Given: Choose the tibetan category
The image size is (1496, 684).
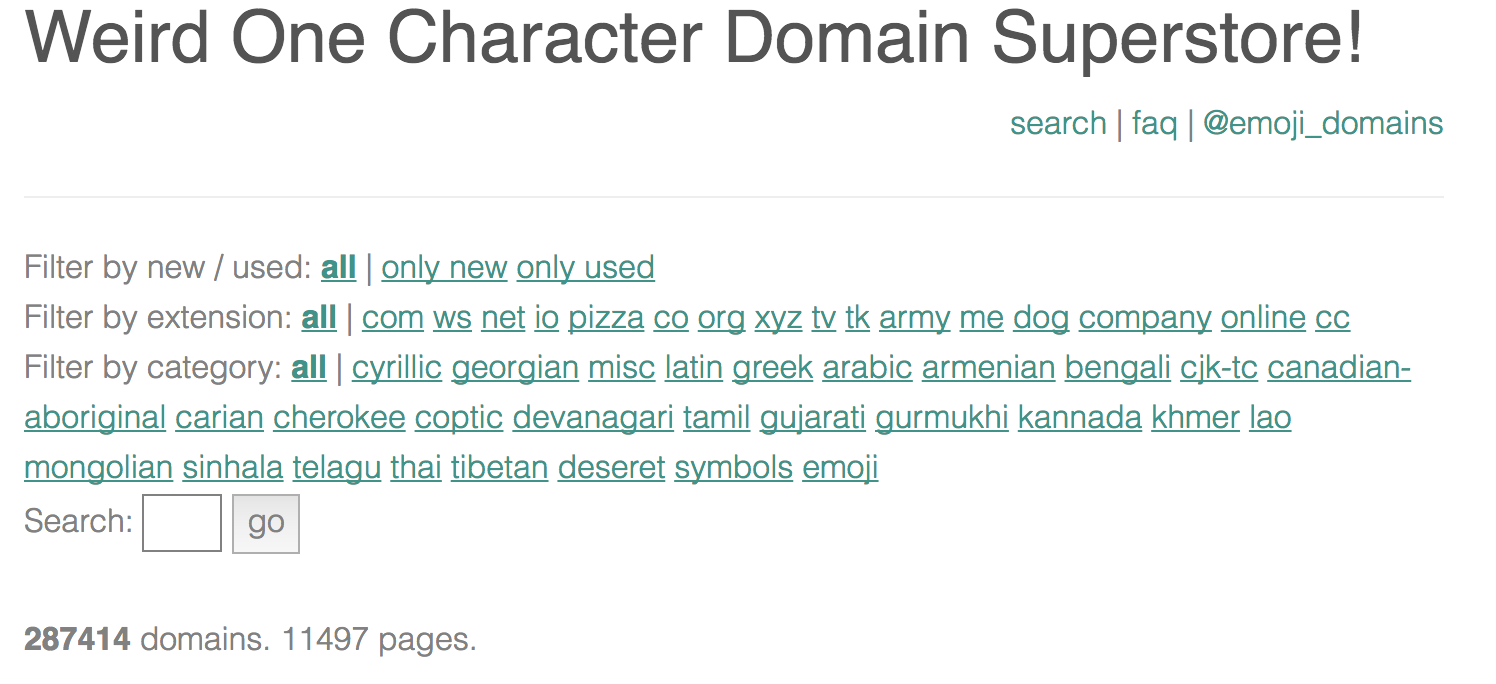Looking at the screenshot, I should [499, 467].
